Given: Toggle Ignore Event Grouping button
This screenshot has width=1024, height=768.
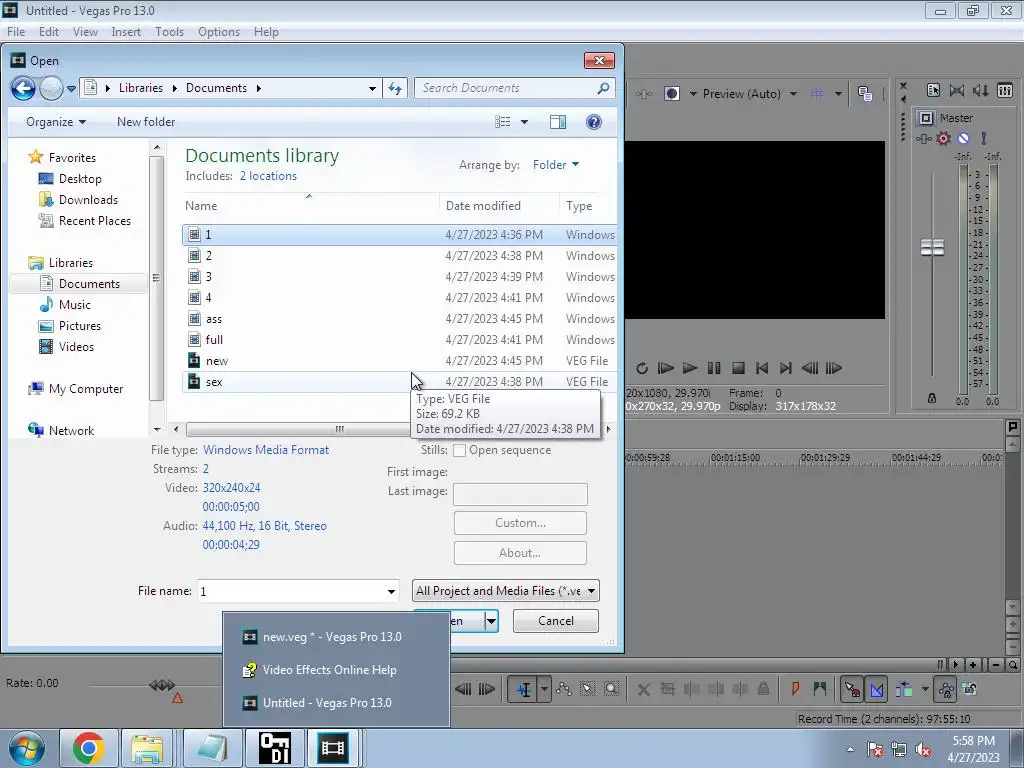Looking at the screenshot, I should 970,689.
